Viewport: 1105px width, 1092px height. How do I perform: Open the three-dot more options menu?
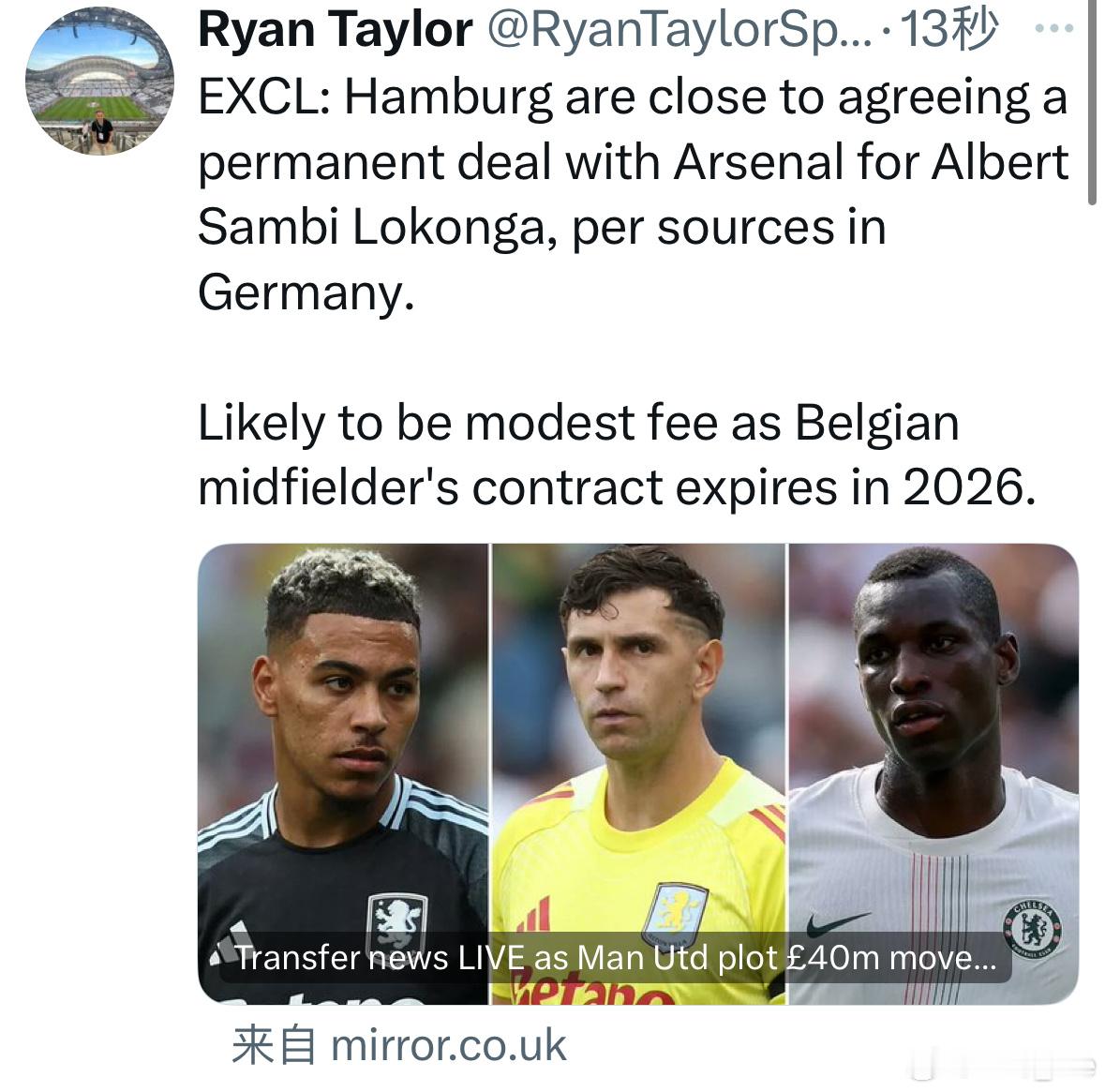click(x=1053, y=29)
